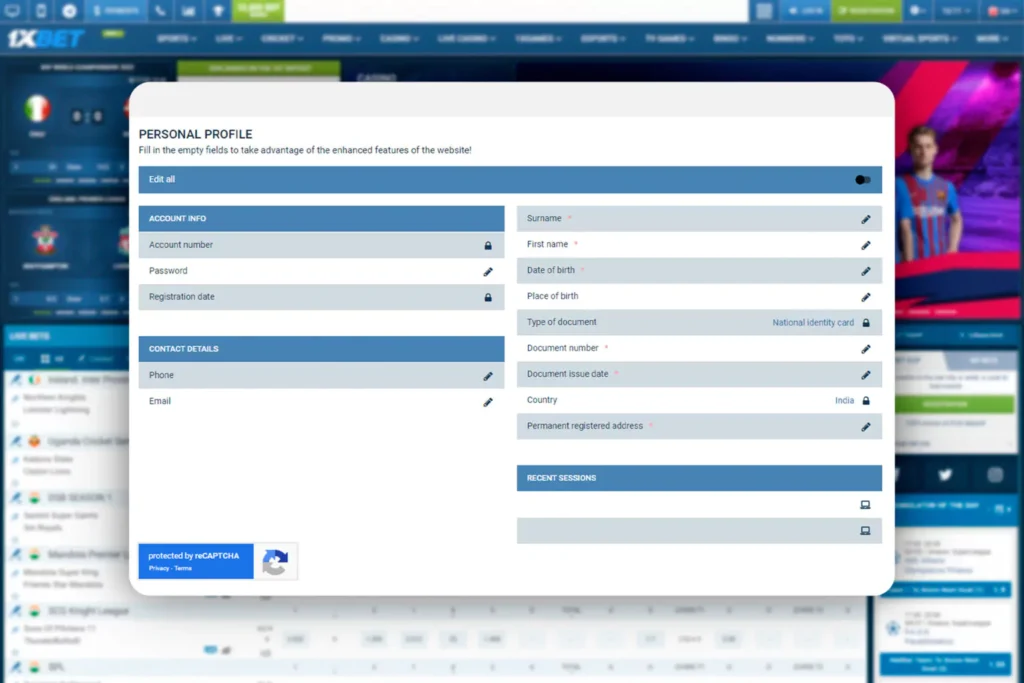Click the 1XBET logo
The image size is (1024, 683).
click(46, 39)
